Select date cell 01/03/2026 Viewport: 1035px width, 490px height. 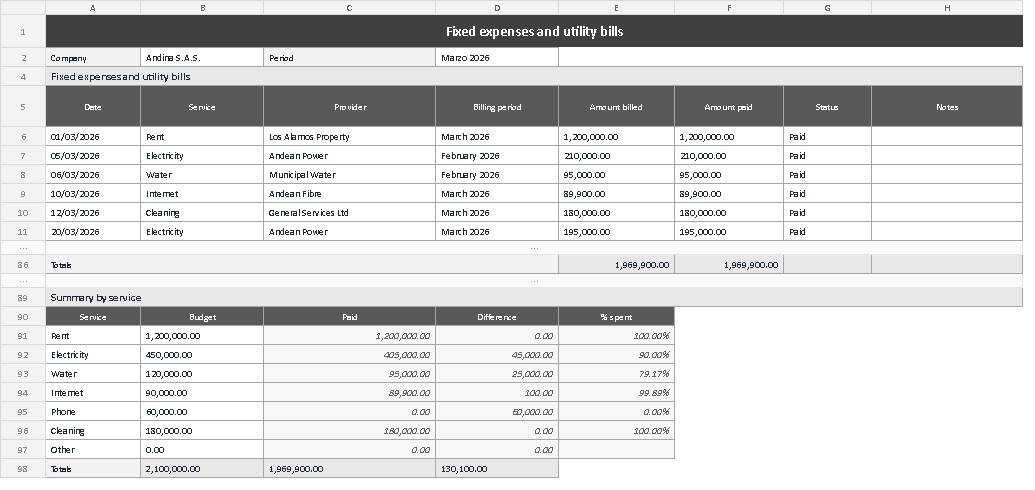pyautogui.click(x=93, y=137)
